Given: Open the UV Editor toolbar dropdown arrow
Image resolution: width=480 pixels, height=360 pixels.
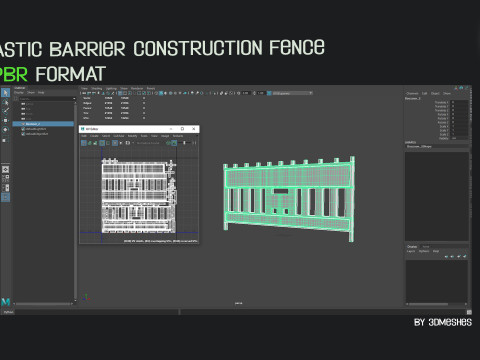Looking at the screenshot, I should tap(133, 143).
